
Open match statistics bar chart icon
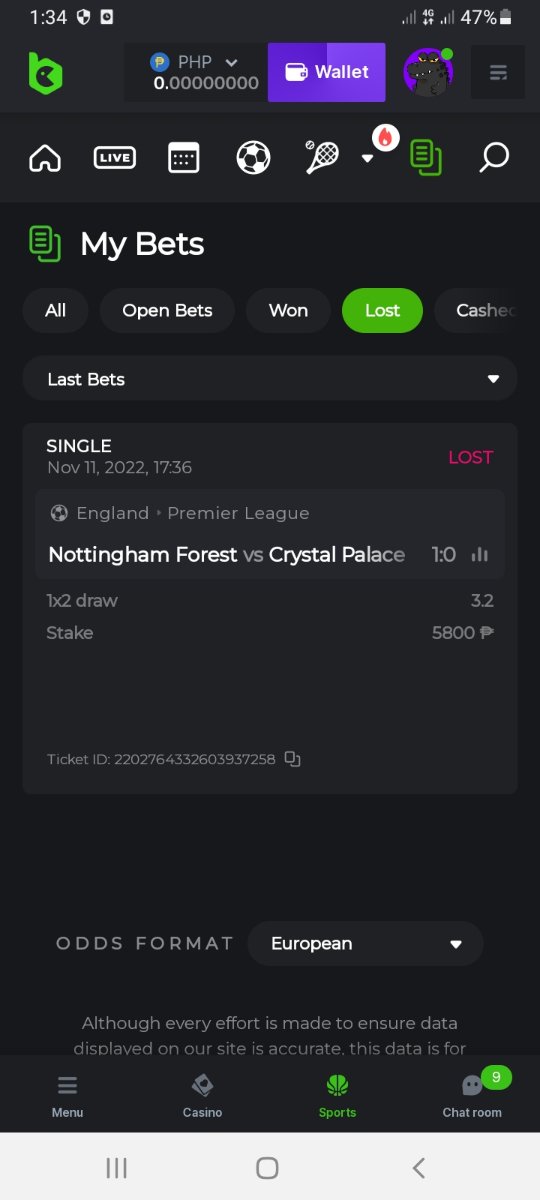point(480,554)
